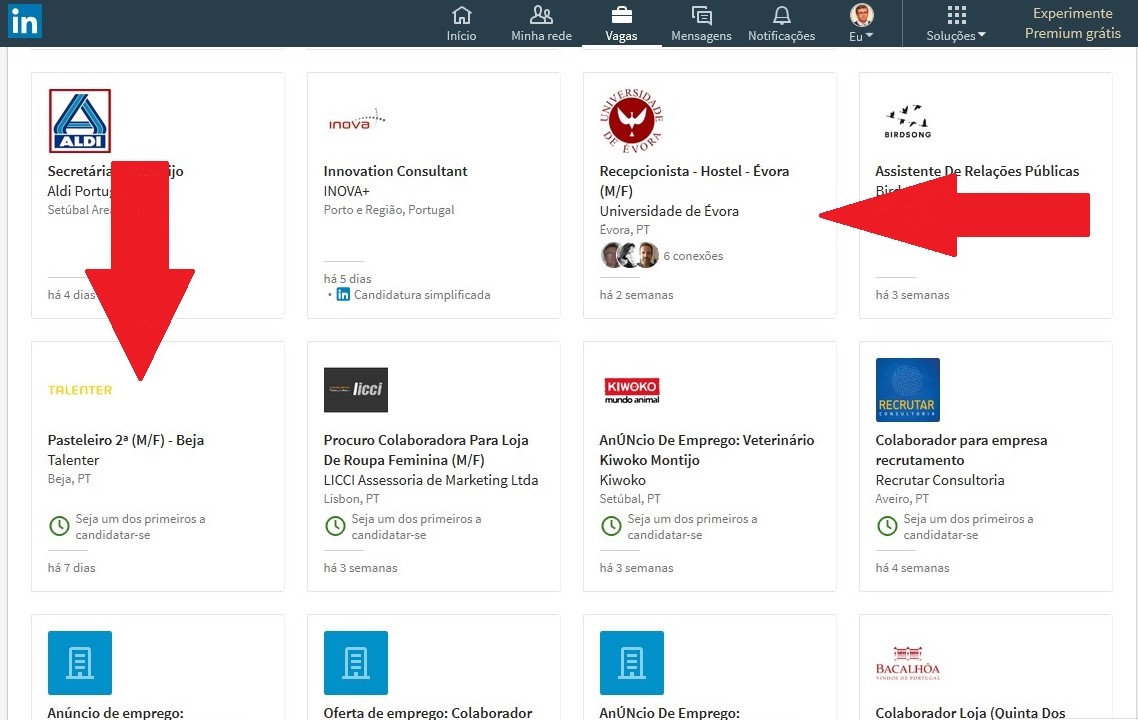Click Universidade de Évora company name
This screenshot has width=1138, height=720.
coord(669,211)
